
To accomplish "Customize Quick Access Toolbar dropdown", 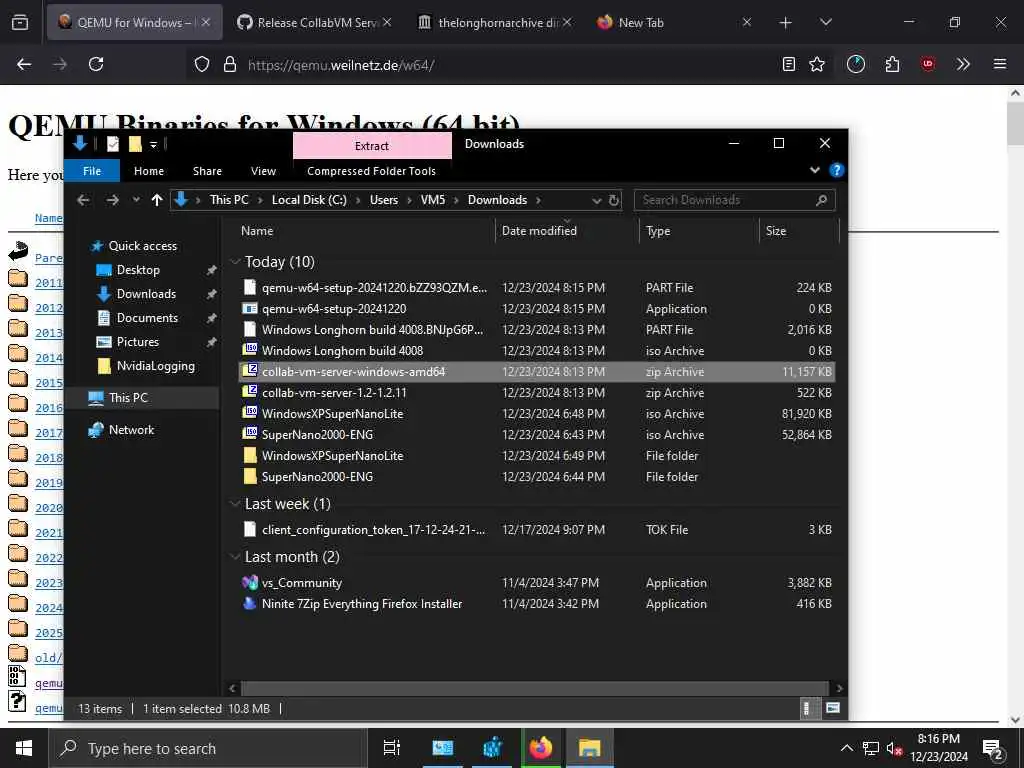I will (x=153, y=144).
